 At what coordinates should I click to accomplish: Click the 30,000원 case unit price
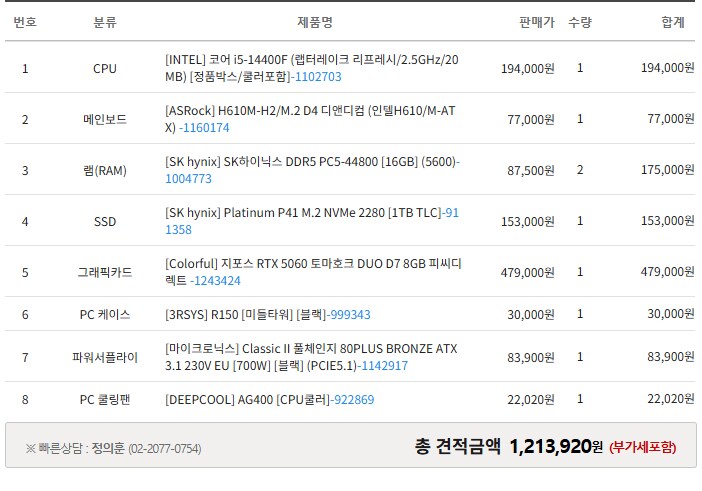coord(531,315)
